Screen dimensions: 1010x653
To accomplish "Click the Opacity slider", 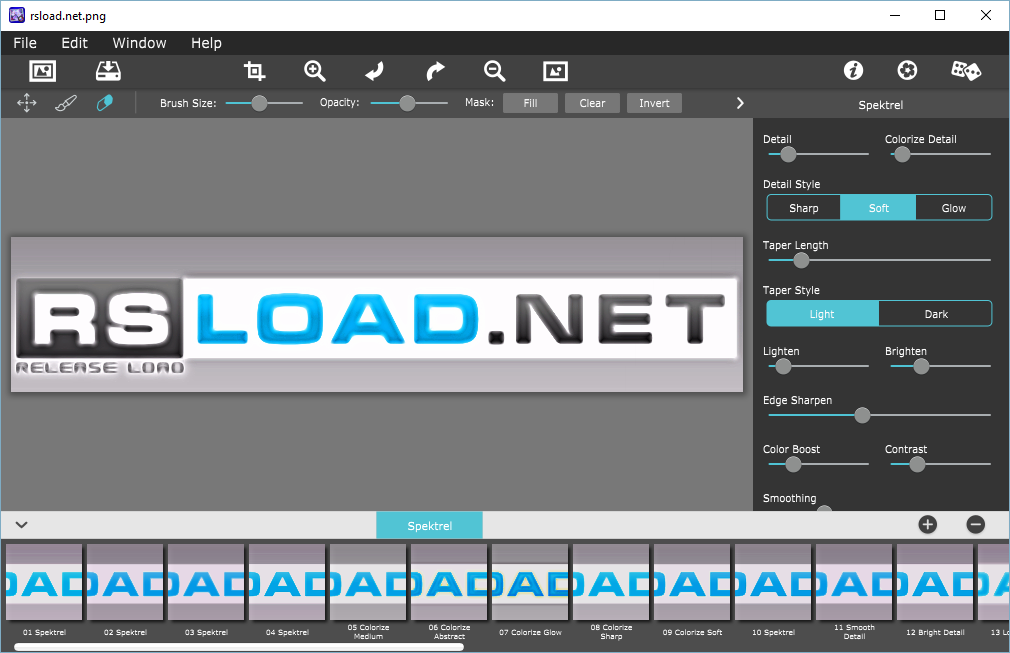I will [409, 103].
